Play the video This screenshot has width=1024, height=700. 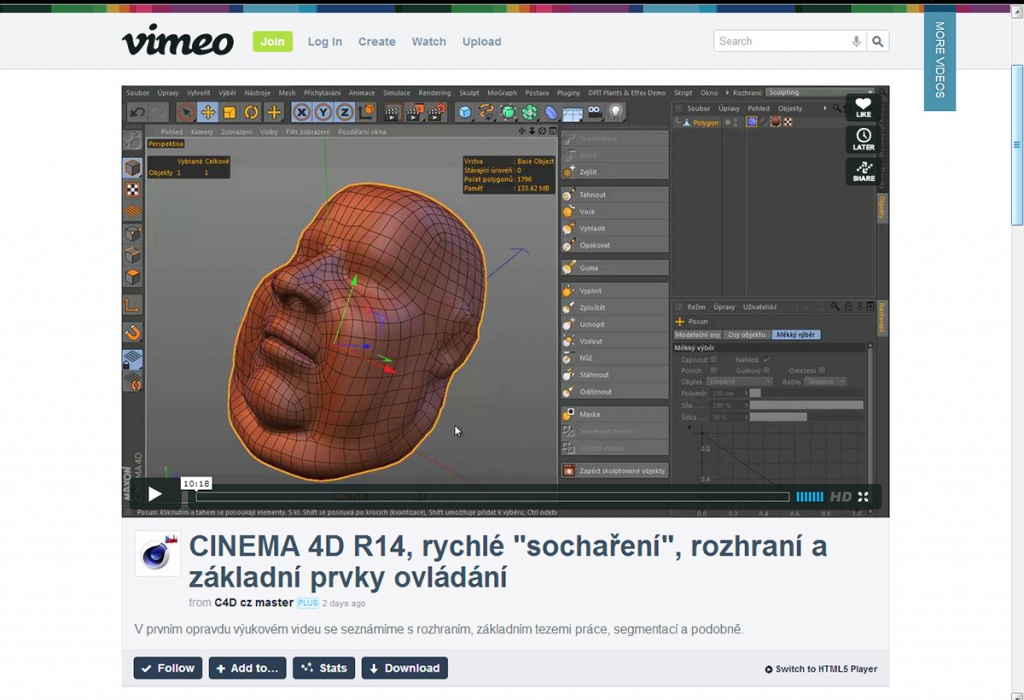coord(154,494)
